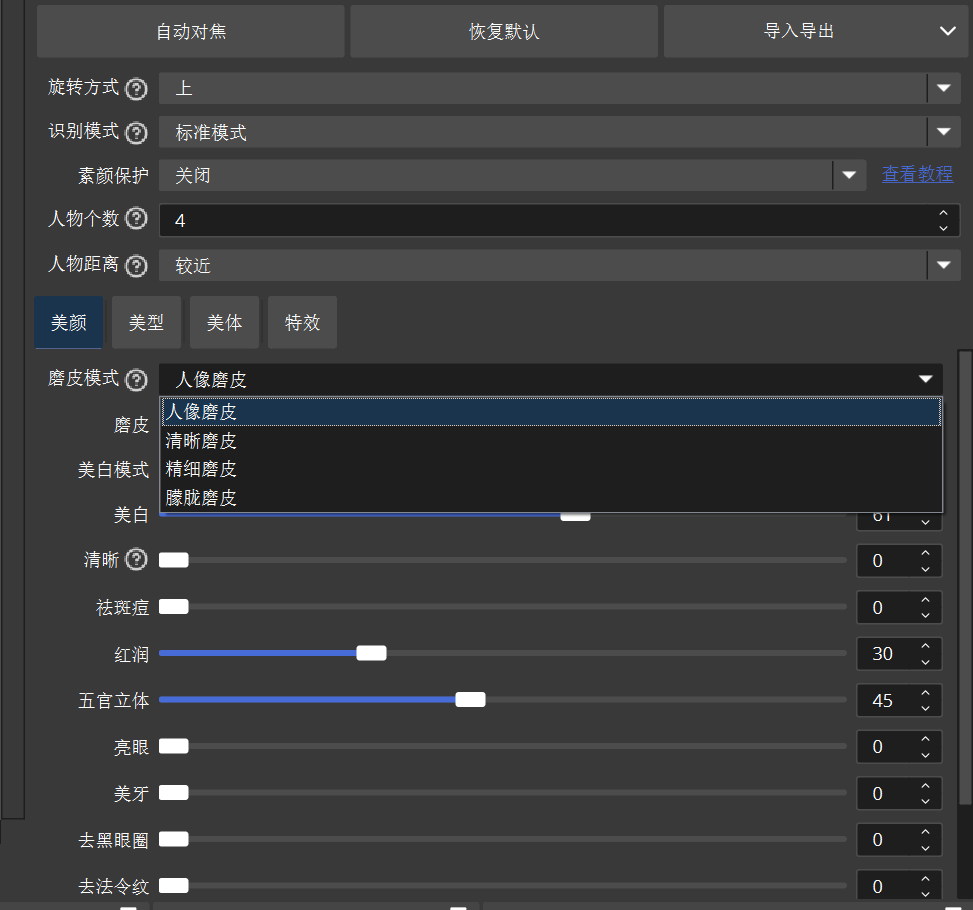Image resolution: width=973 pixels, height=910 pixels.
Task: Click help icon next to 旋转方式
Action: 137,88
